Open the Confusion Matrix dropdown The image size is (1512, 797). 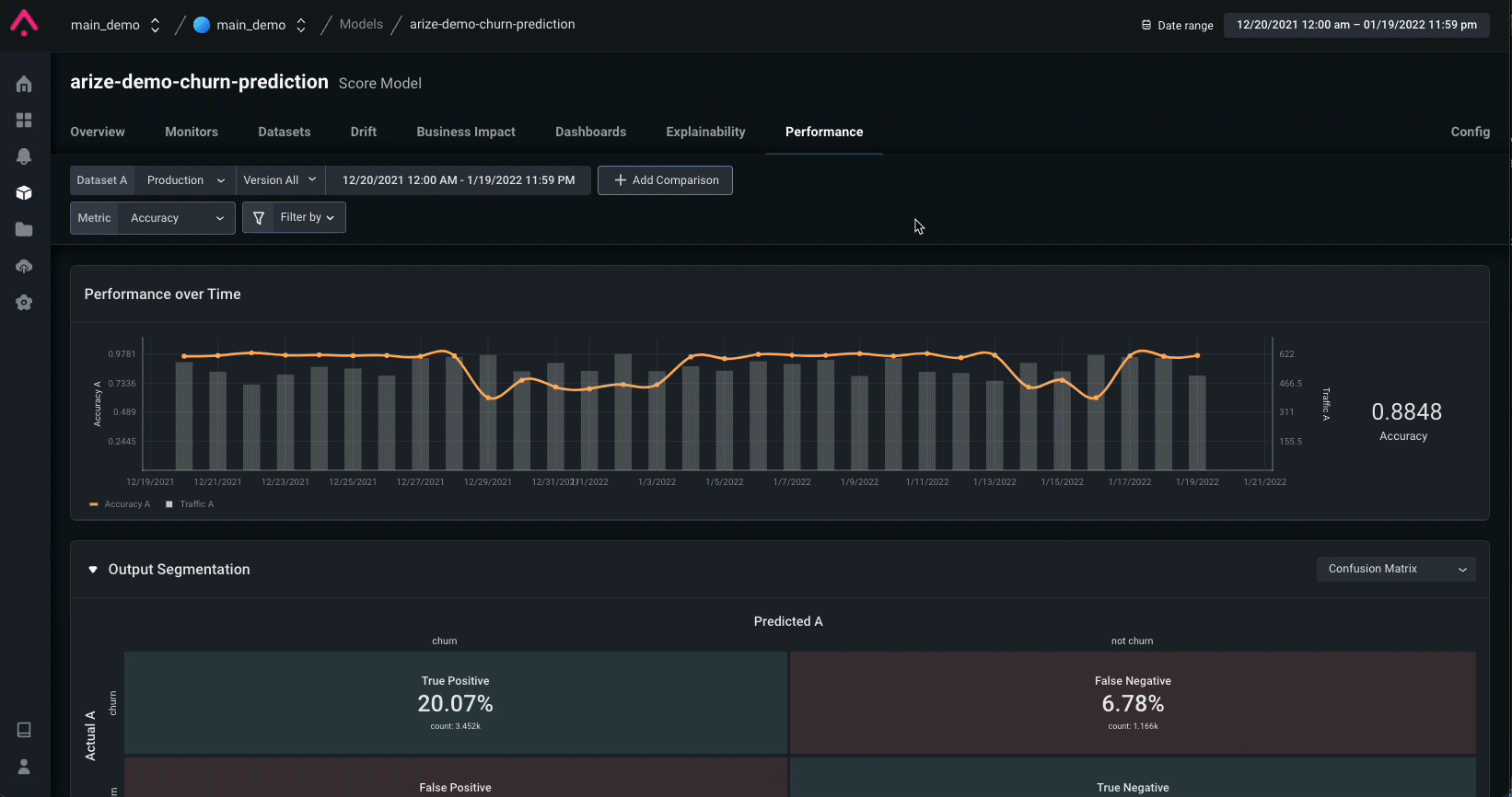click(1396, 569)
